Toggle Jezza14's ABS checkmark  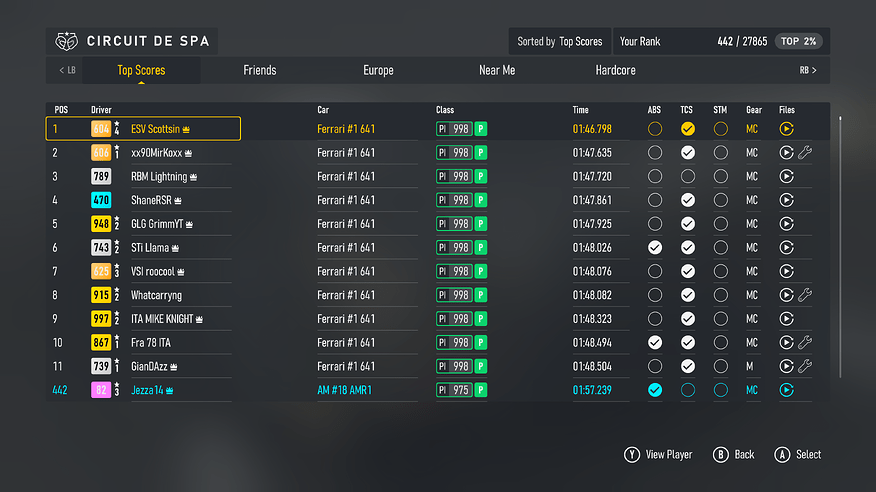point(655,390)
